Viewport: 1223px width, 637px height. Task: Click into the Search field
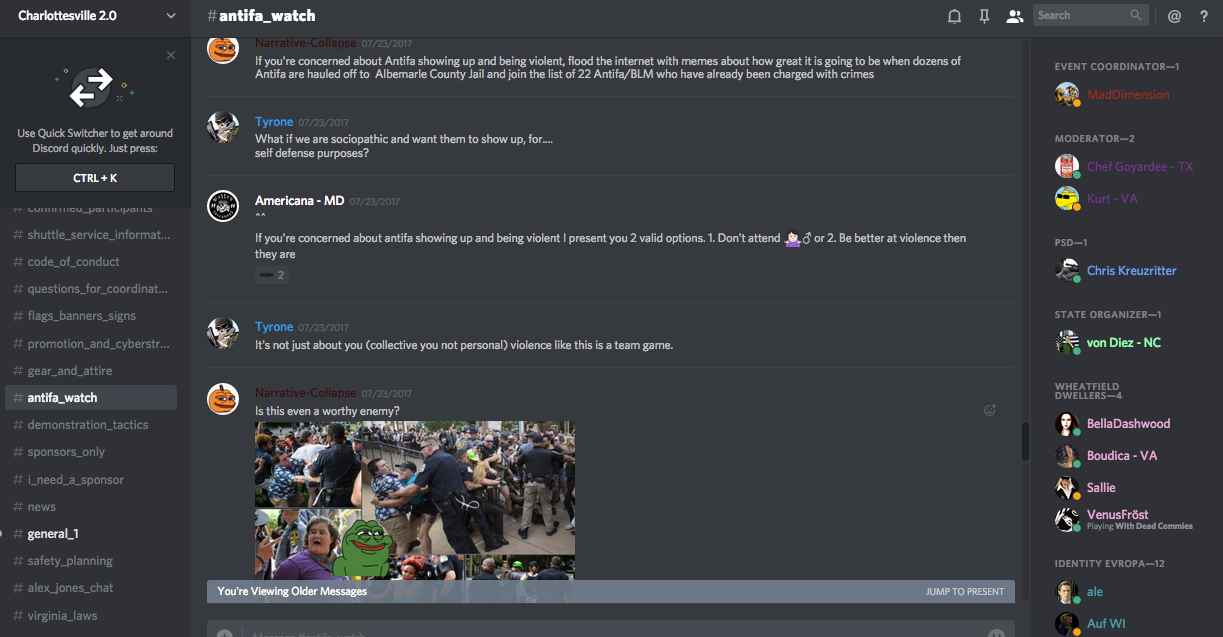pos(1090,15)
